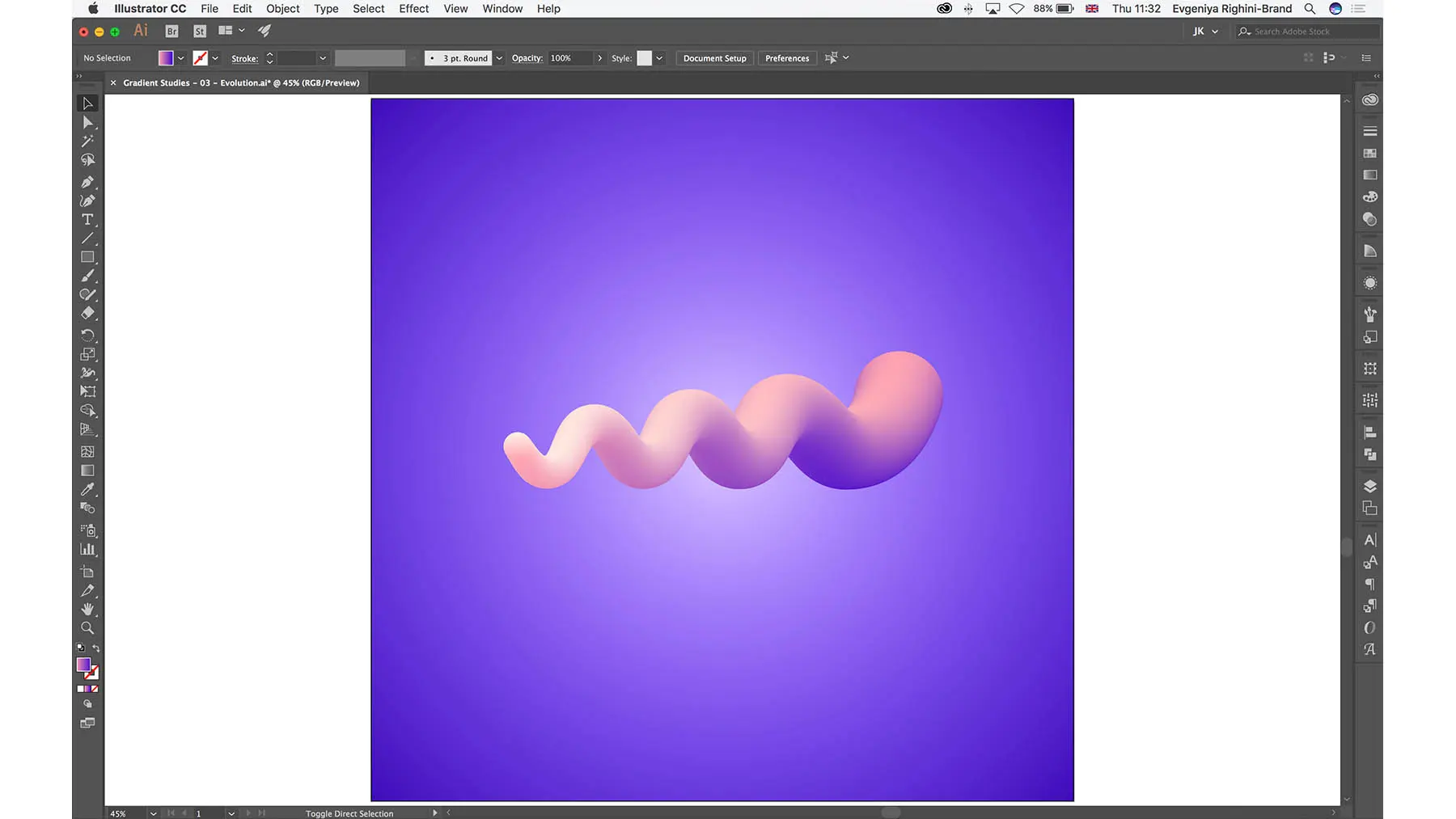Select the Rectangle tool
Viewport: 1456px width, 819px height.
[x=87, y=257]
